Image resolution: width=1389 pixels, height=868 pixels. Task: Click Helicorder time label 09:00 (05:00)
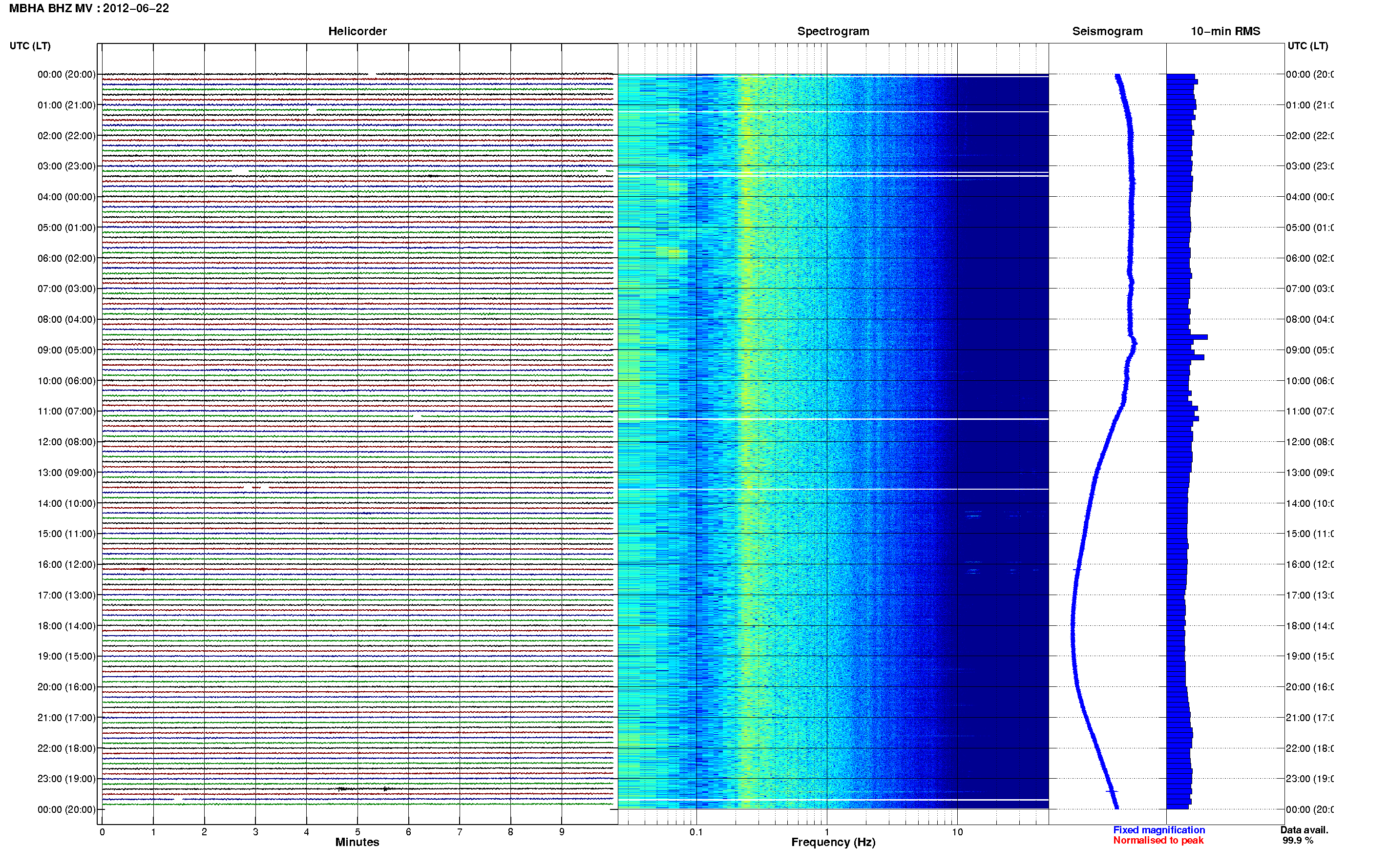(x=66, y=350)
